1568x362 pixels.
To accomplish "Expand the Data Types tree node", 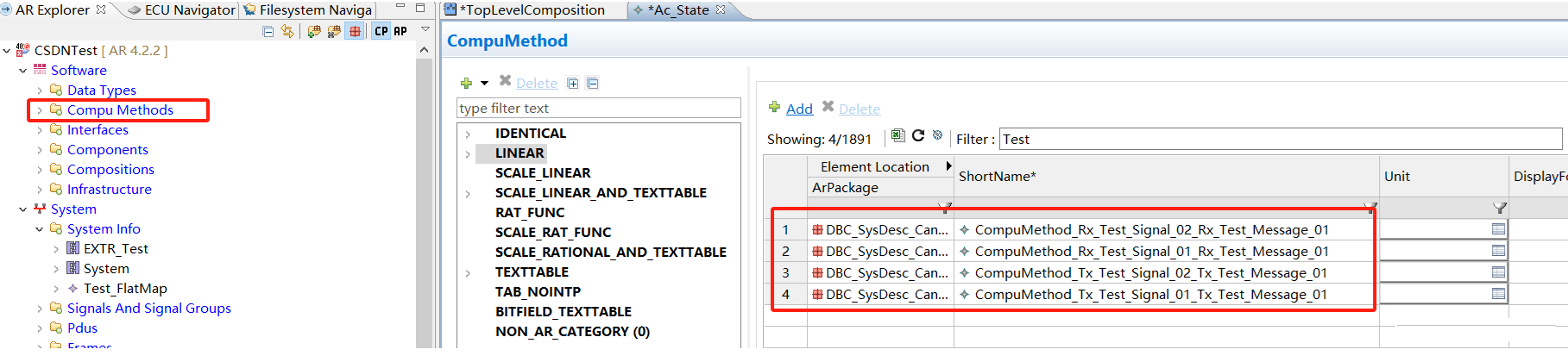I will (40, 90).
